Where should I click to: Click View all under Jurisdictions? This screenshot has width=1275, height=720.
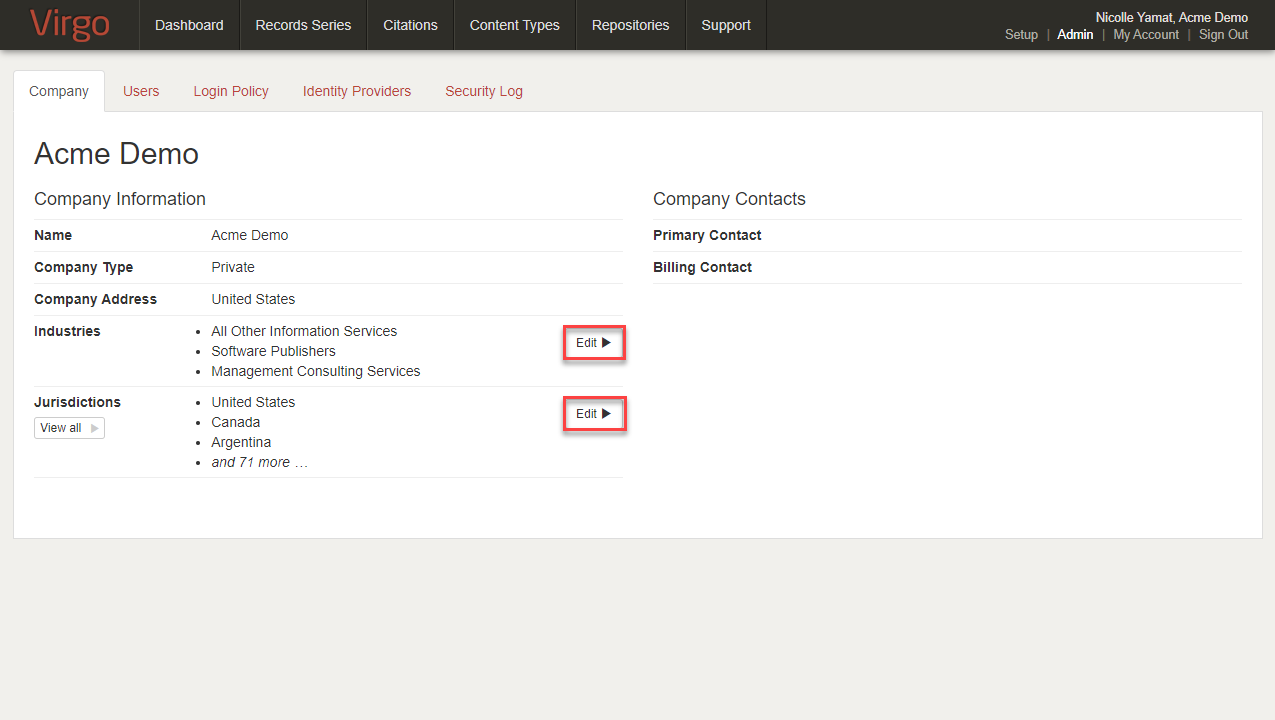pyautogui.click(x=69, y=428)
